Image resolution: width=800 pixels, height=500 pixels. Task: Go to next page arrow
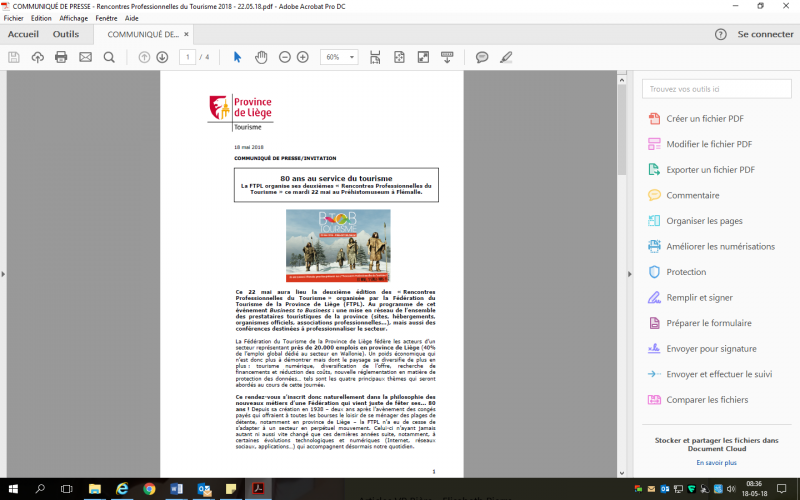(162, 57)
